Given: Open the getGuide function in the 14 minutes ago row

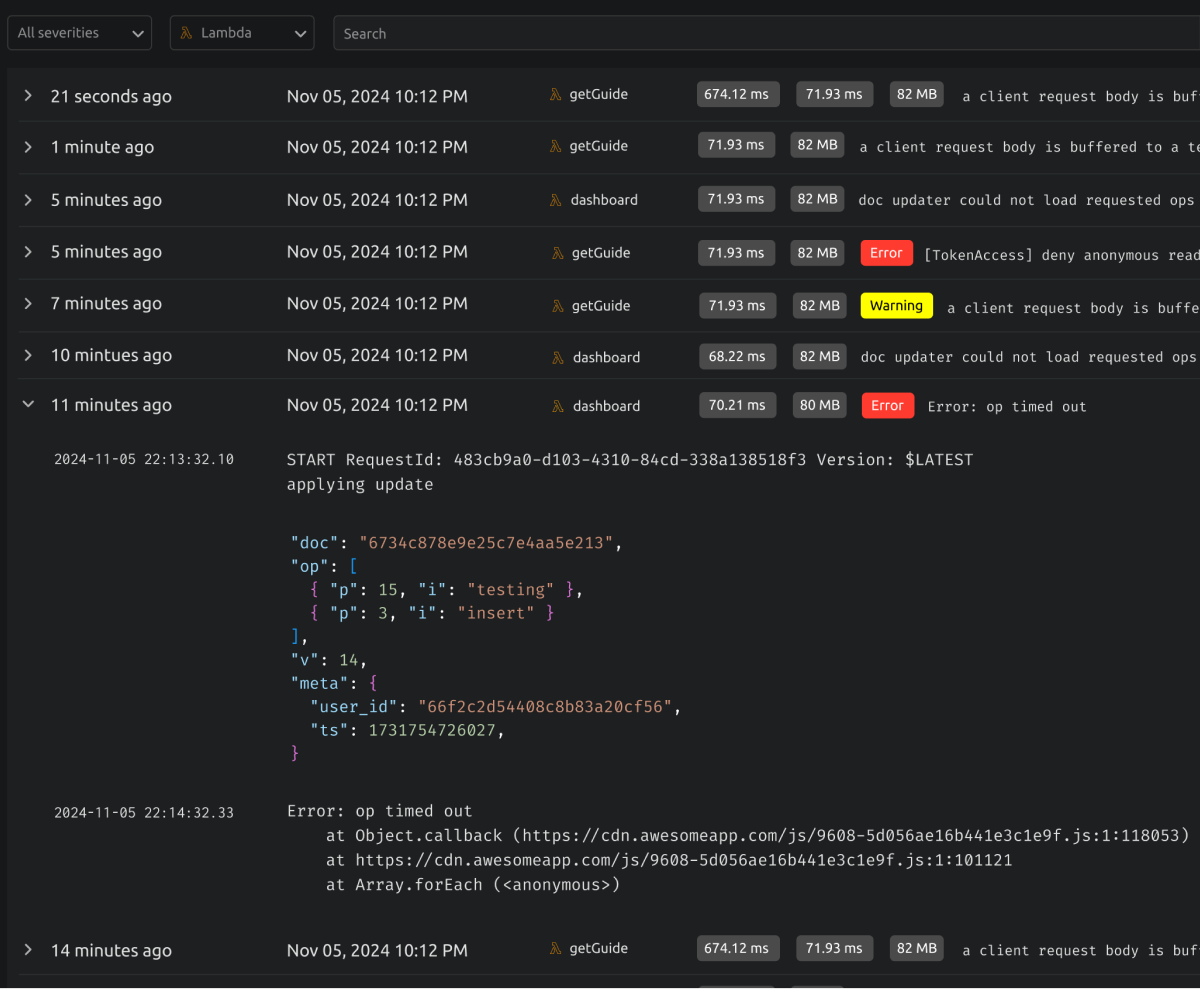Looking at the screenshot, I should 599,948.
